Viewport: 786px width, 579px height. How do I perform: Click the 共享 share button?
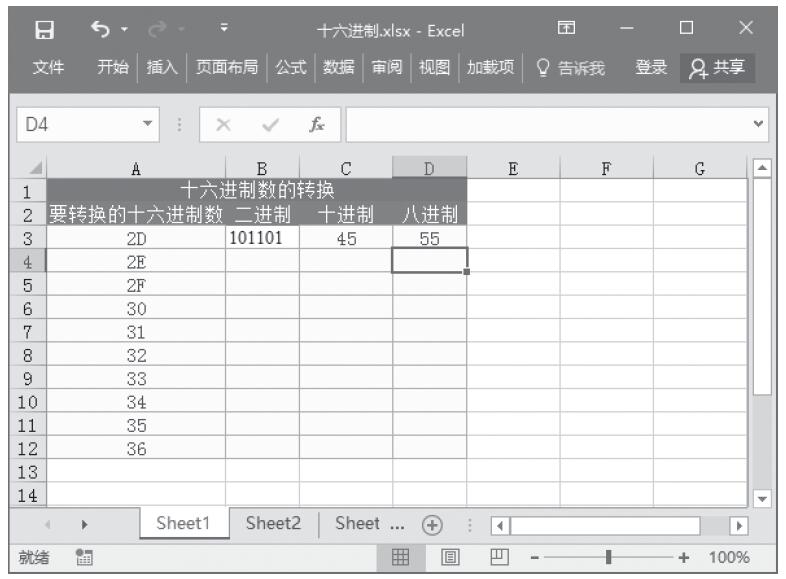click(x=718, y=67)
